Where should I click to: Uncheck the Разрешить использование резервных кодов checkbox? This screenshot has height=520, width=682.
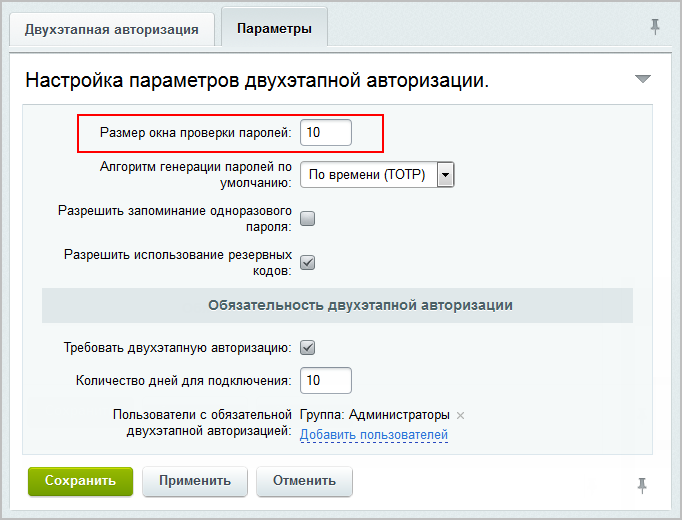click(308, 263)
